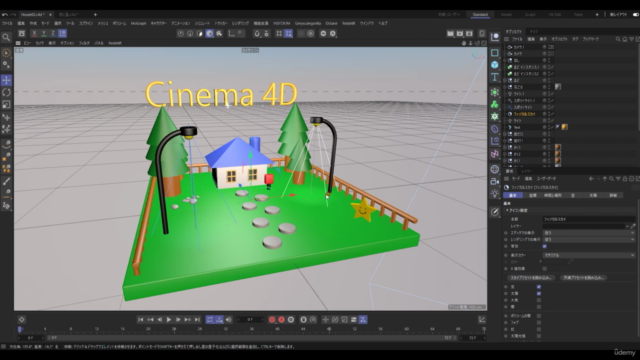Click the camera object icon in palette
Viewport: 640px width, 360px height.
(495, 181)
